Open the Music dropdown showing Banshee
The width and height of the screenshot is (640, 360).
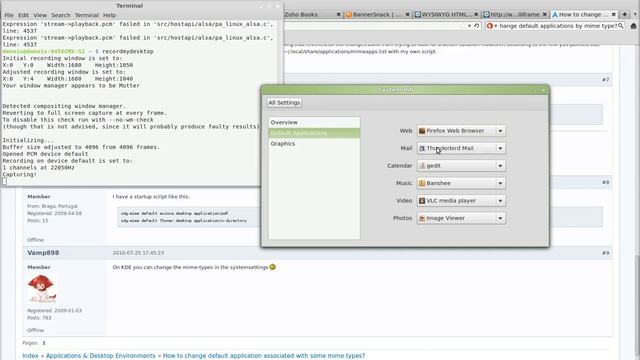[x=461, y=183]
